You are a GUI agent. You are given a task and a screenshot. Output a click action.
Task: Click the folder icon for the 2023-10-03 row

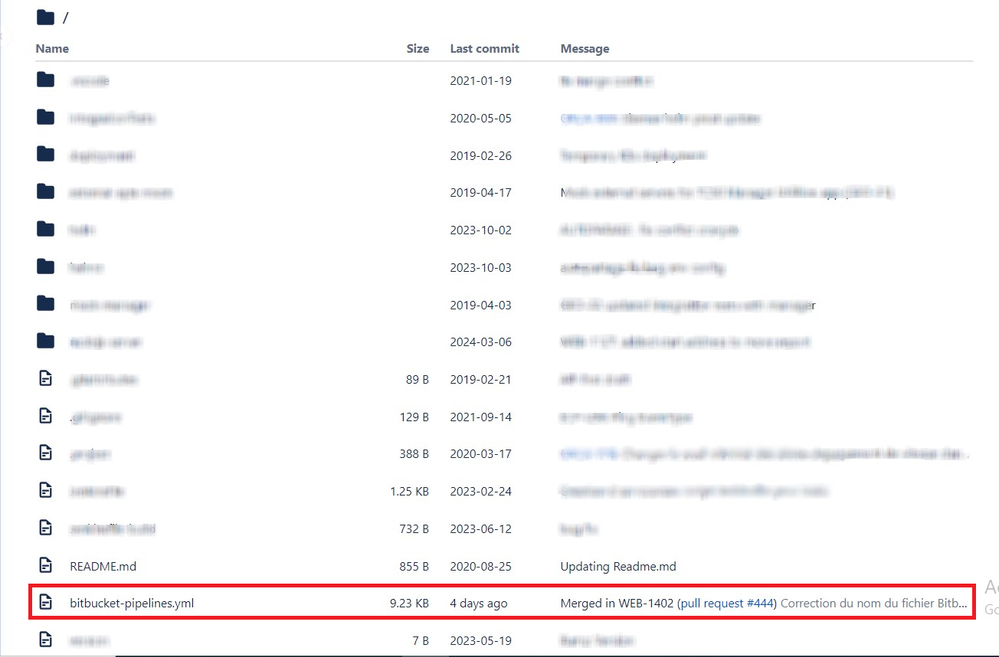[46, 267]
